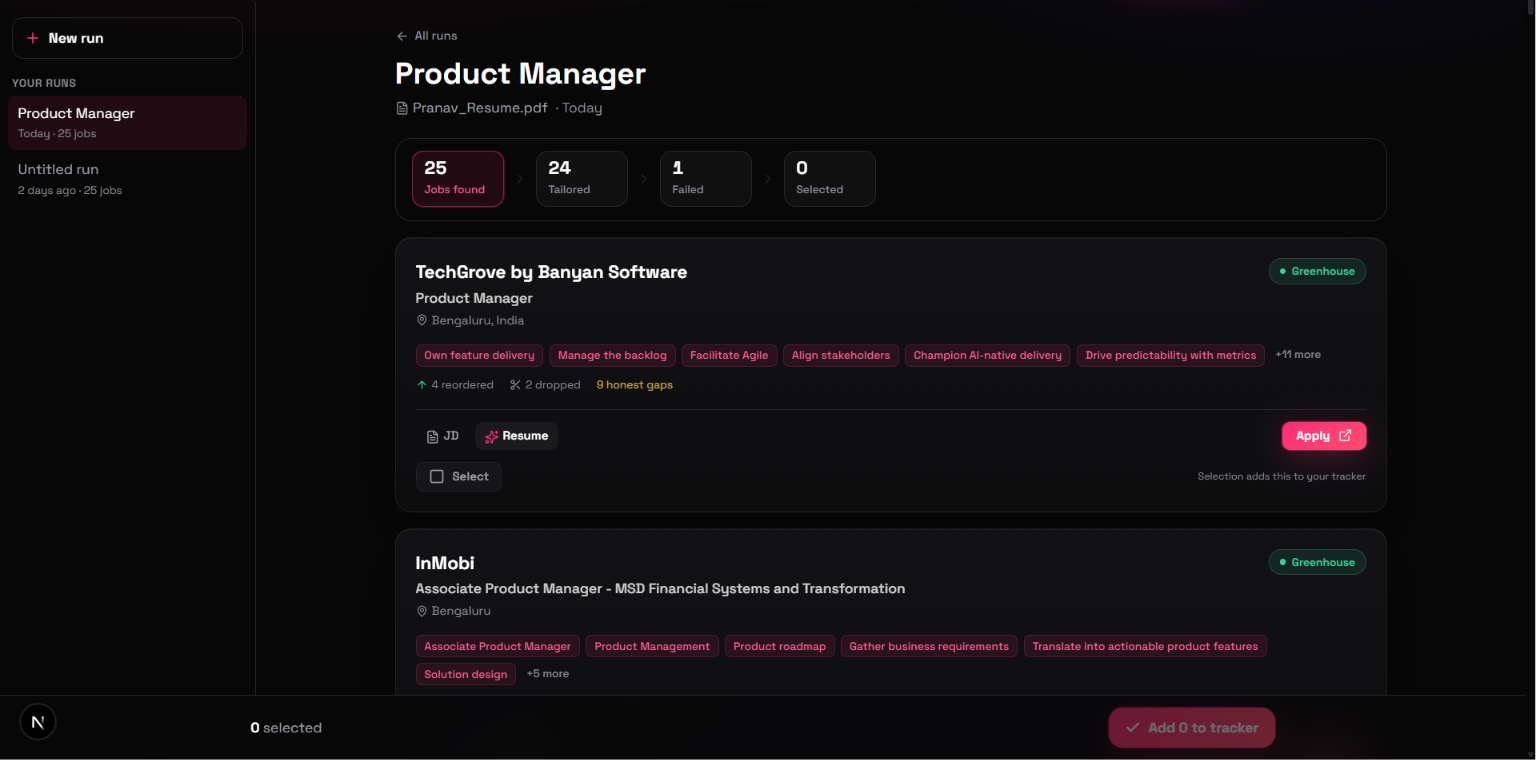Click the location pin on InMobi card
This screenshot has height=760, width=1536.
click(x=422, y=611)
